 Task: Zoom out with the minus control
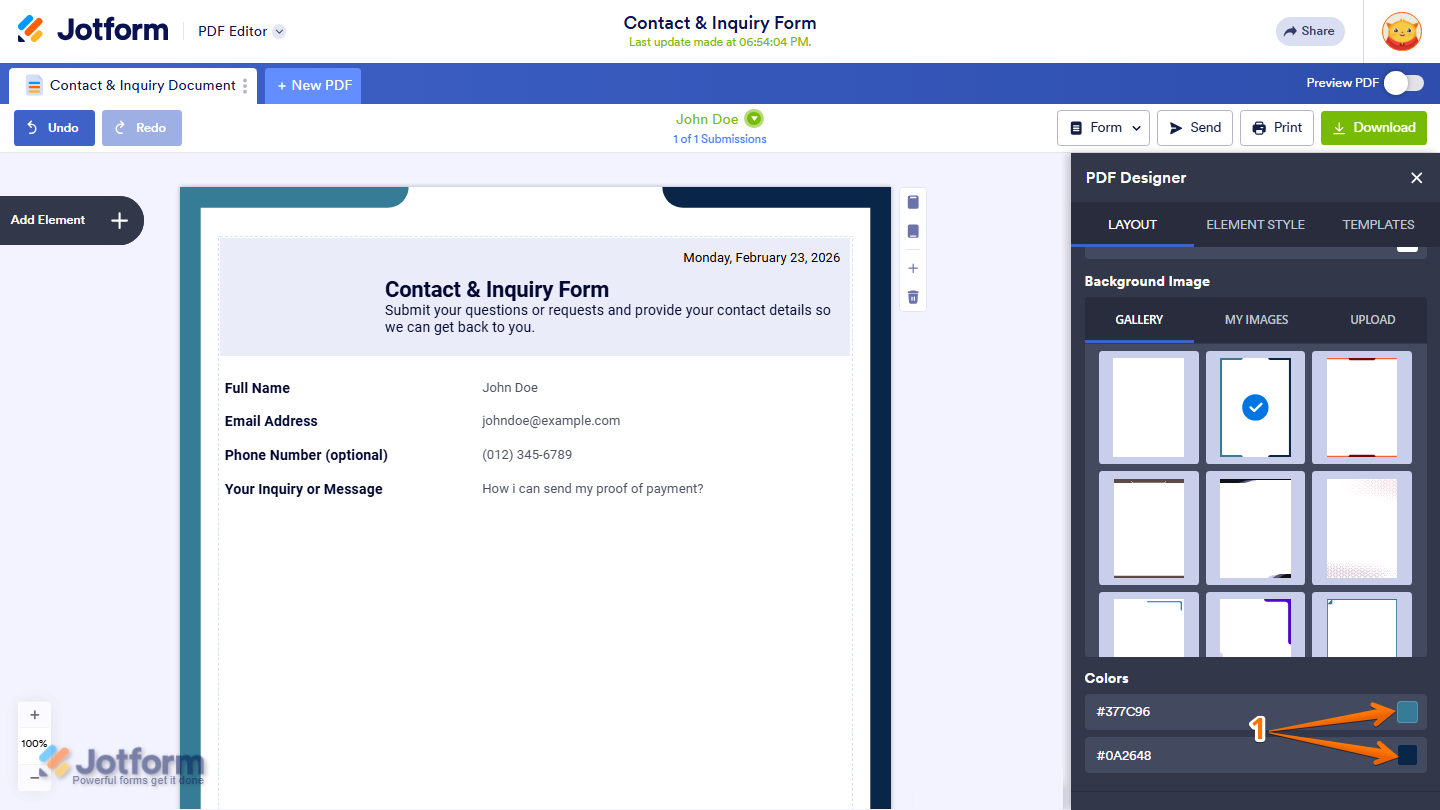point(34,775)
